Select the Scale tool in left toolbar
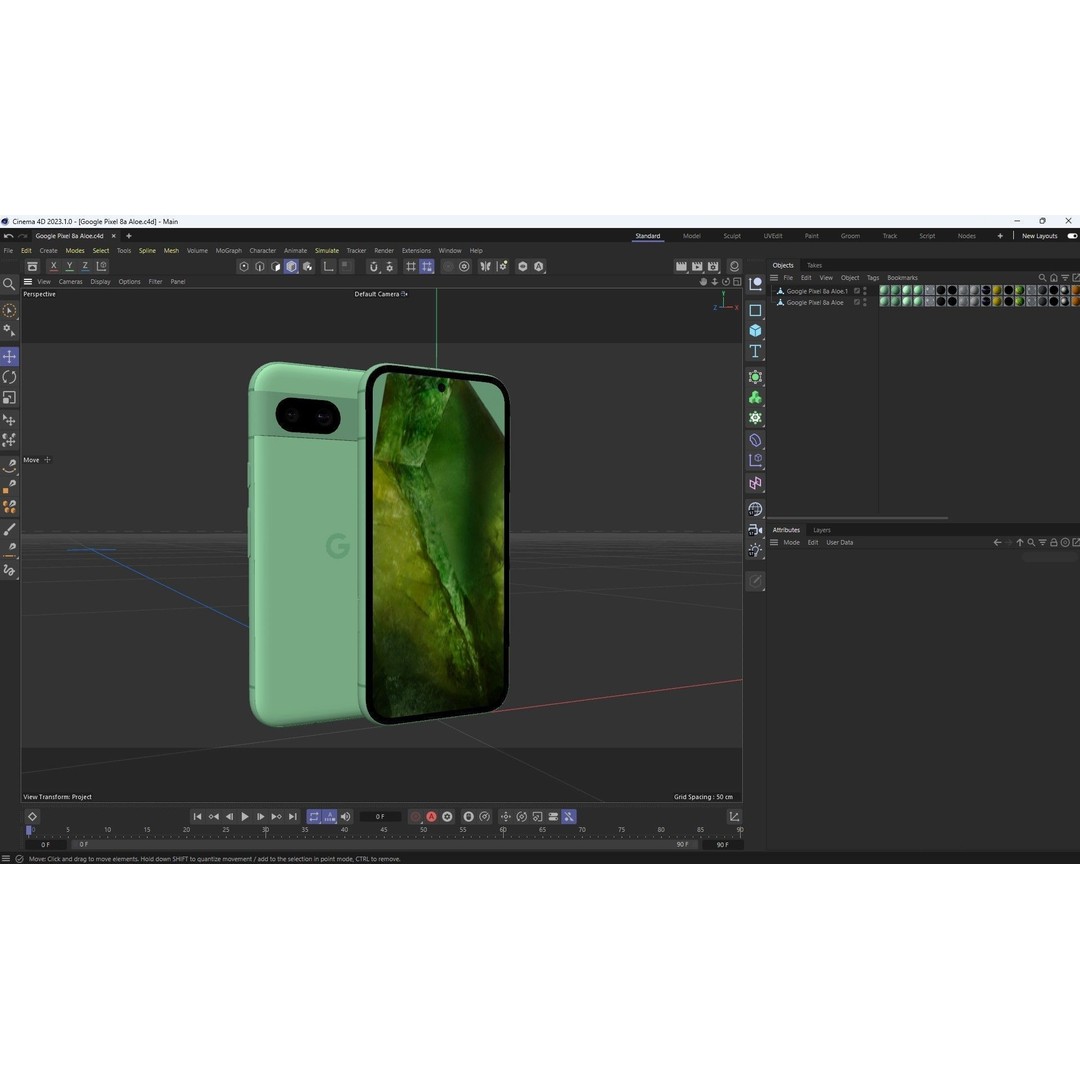 10,397
